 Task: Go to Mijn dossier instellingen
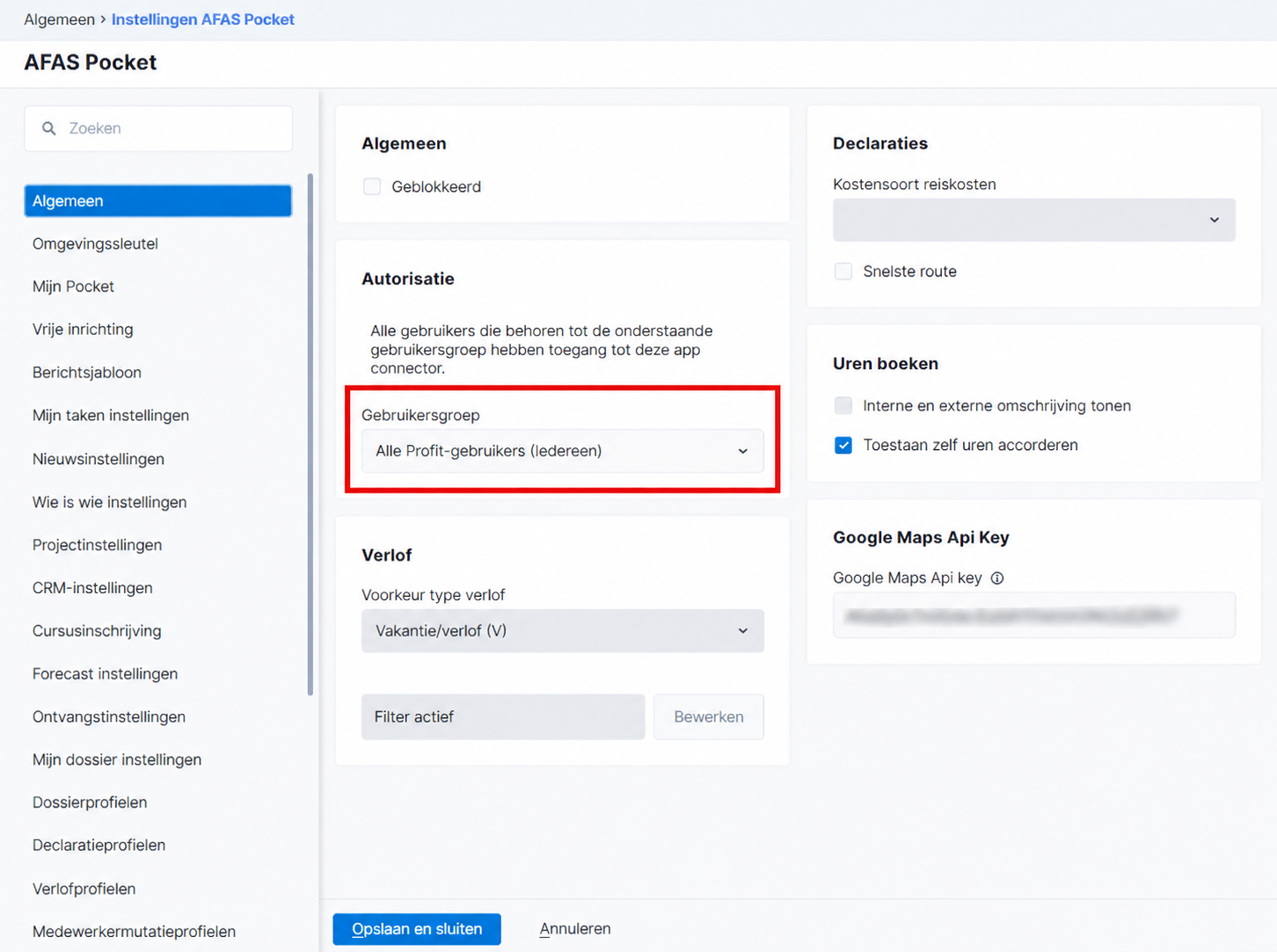pyautogui.click(x=117, y=759)
